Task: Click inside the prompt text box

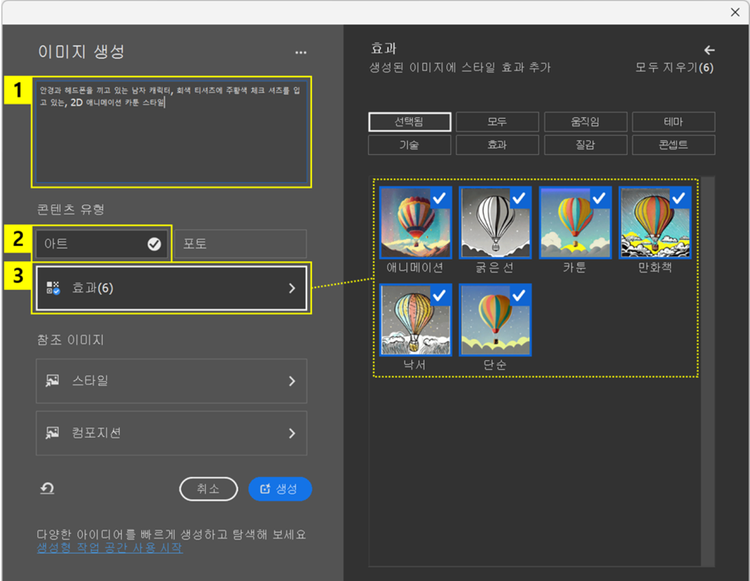Action: click(171, 132)
